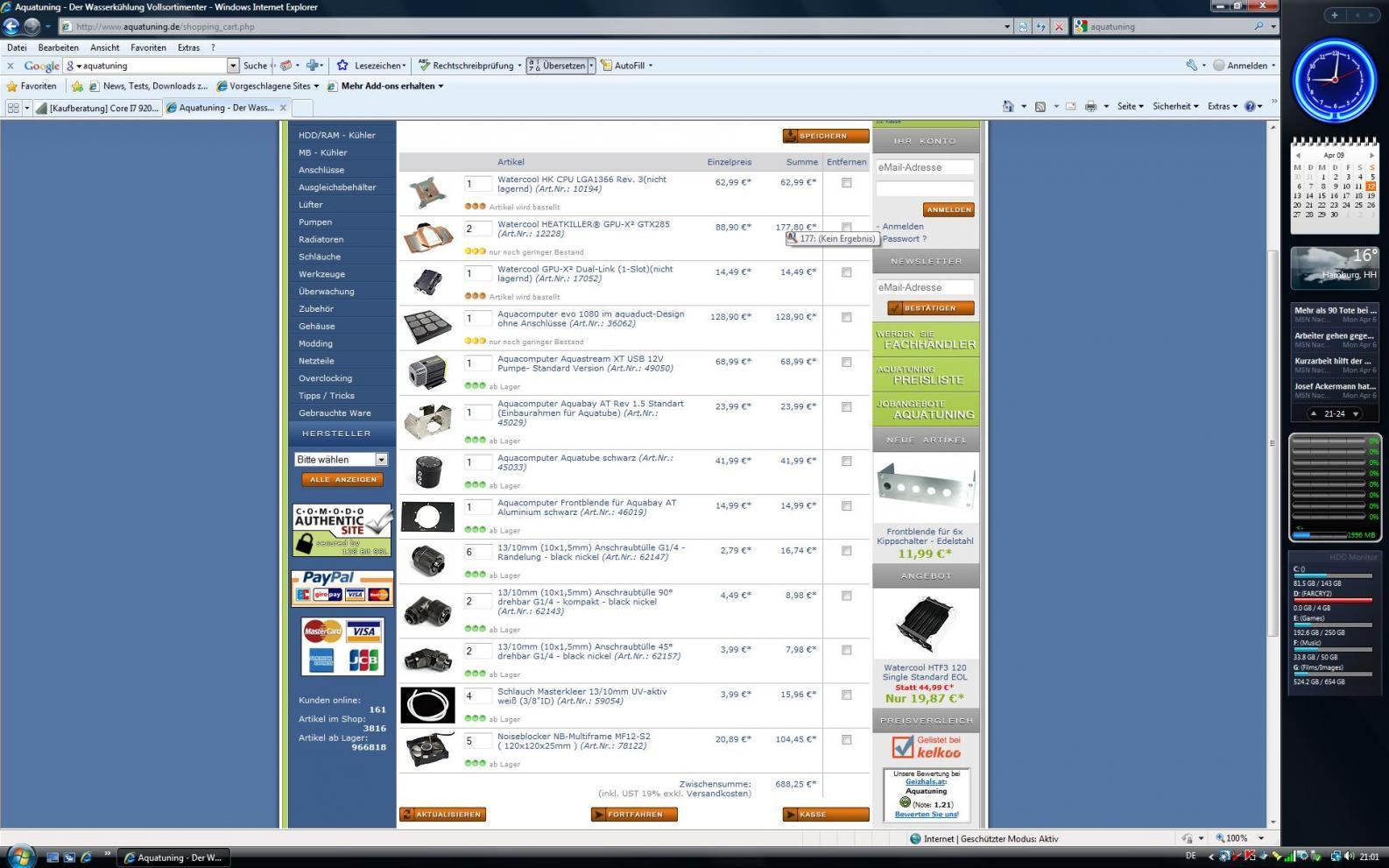Open the Seite command bar menu
The height and width of the screenshot is (868, 1389).
coord(1130,106)
